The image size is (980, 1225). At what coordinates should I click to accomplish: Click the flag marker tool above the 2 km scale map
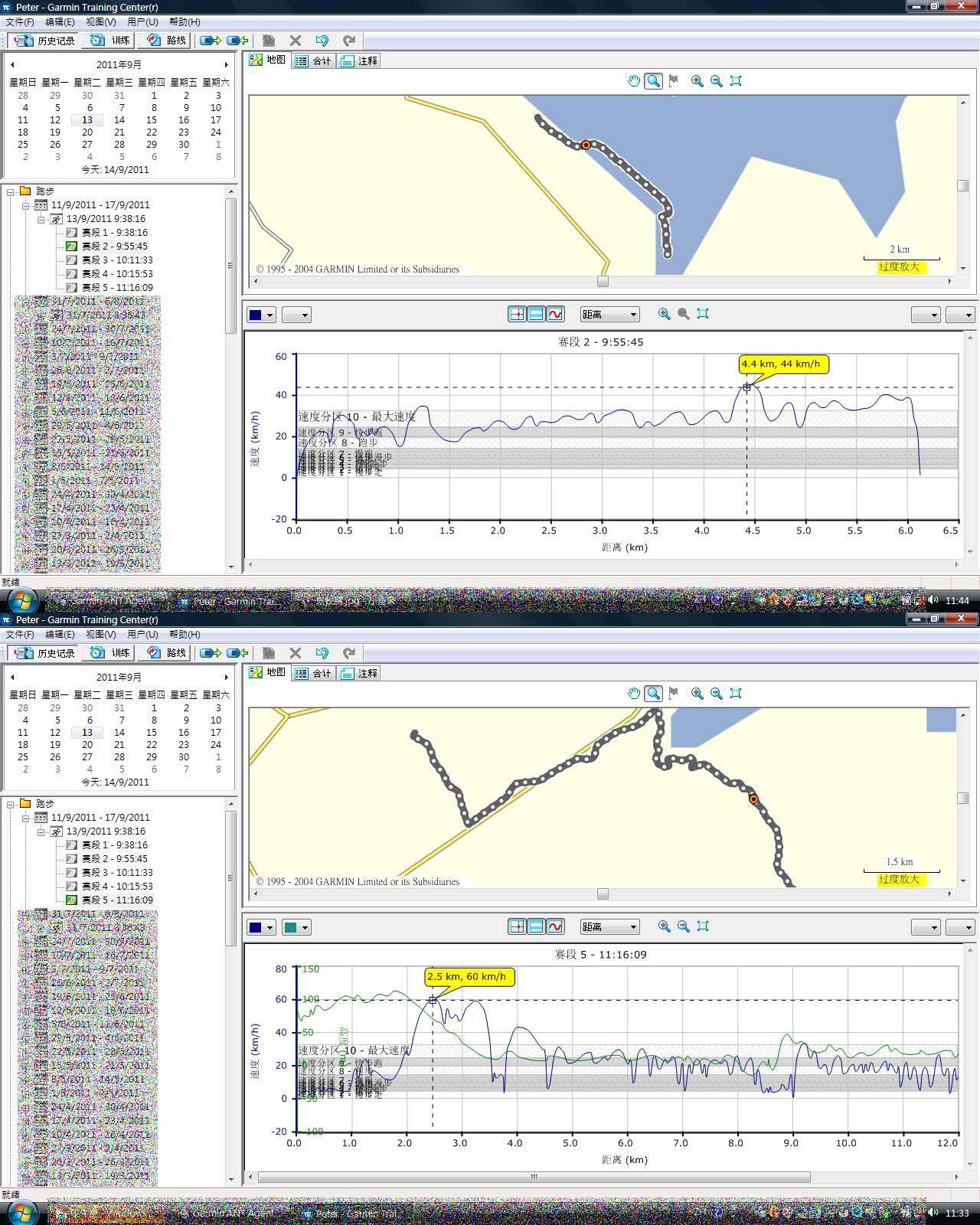pos(673,80)
